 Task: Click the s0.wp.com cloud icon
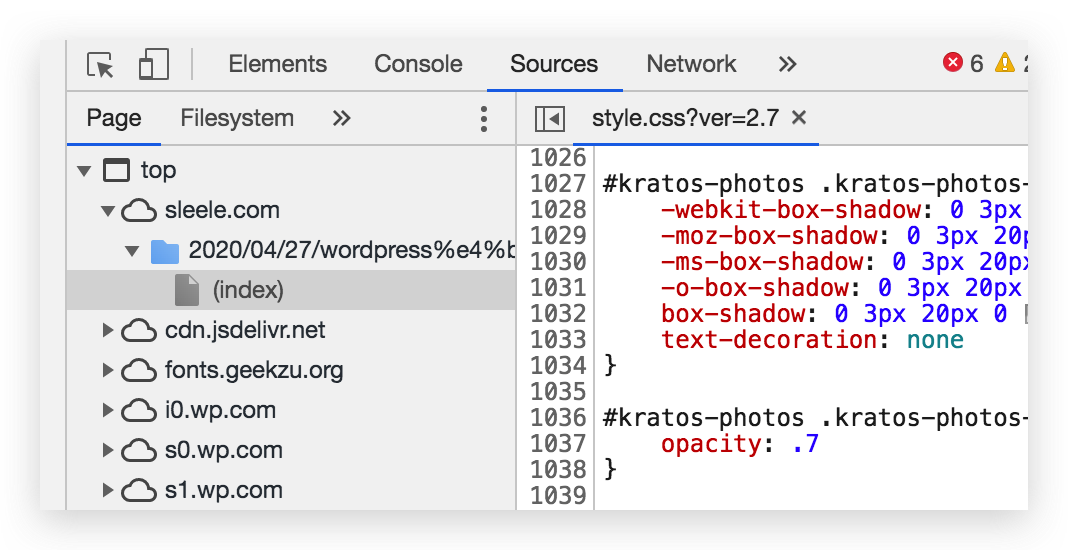tap(139, 450)
